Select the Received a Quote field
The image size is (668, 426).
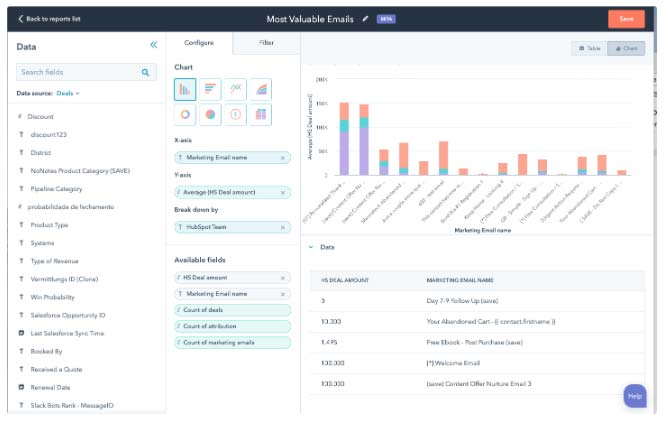pyautogui.click(x=56, y=369)
